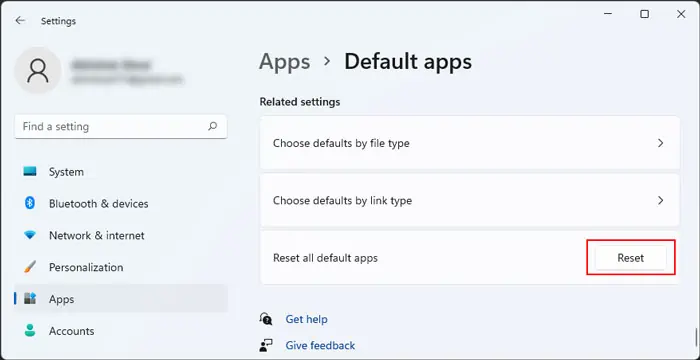Open Accounts settings
700x360 pixels.
121,331
